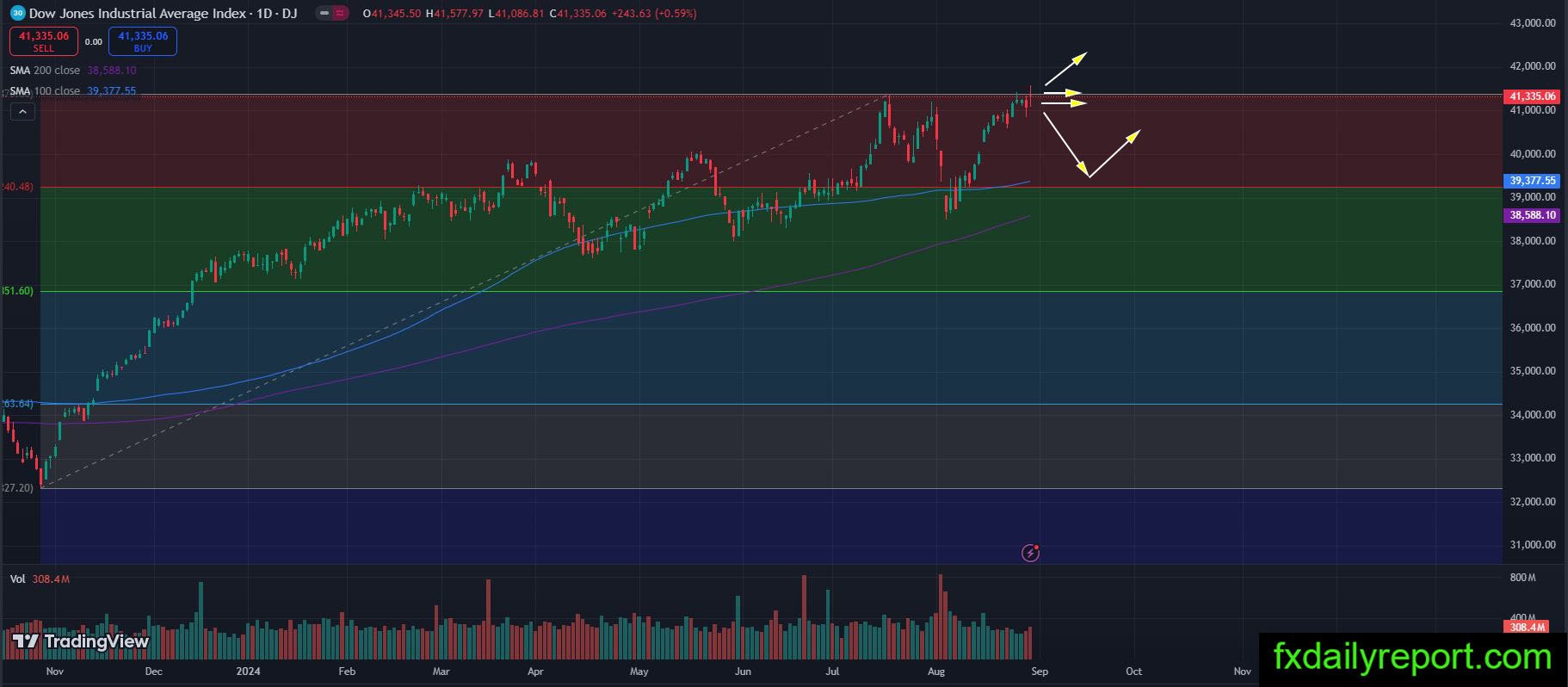1568x687 pixels.
Task: Click the 31,000.00 price scale label
Action: 1533,545
